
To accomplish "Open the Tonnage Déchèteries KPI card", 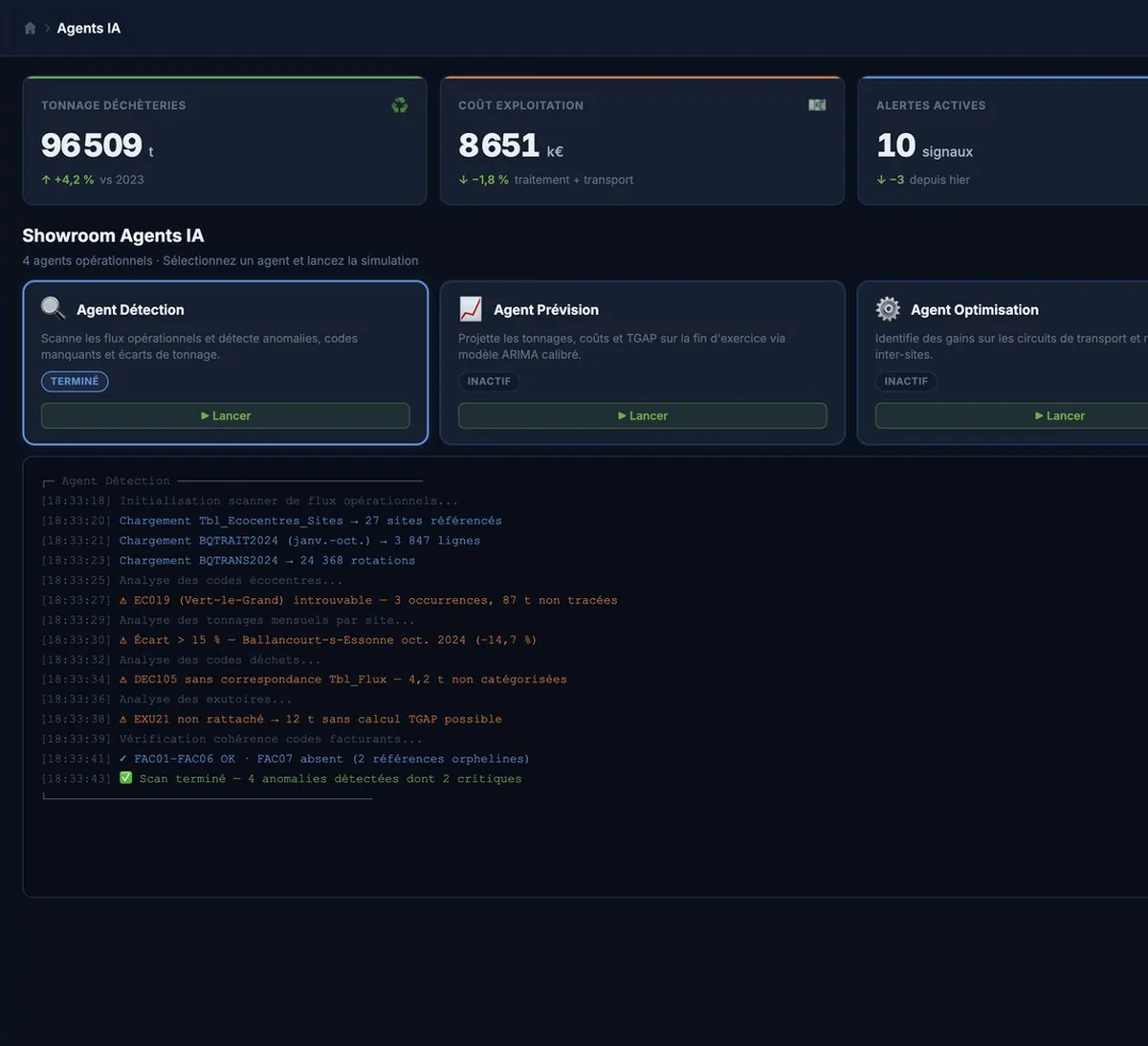I will 225,141.
